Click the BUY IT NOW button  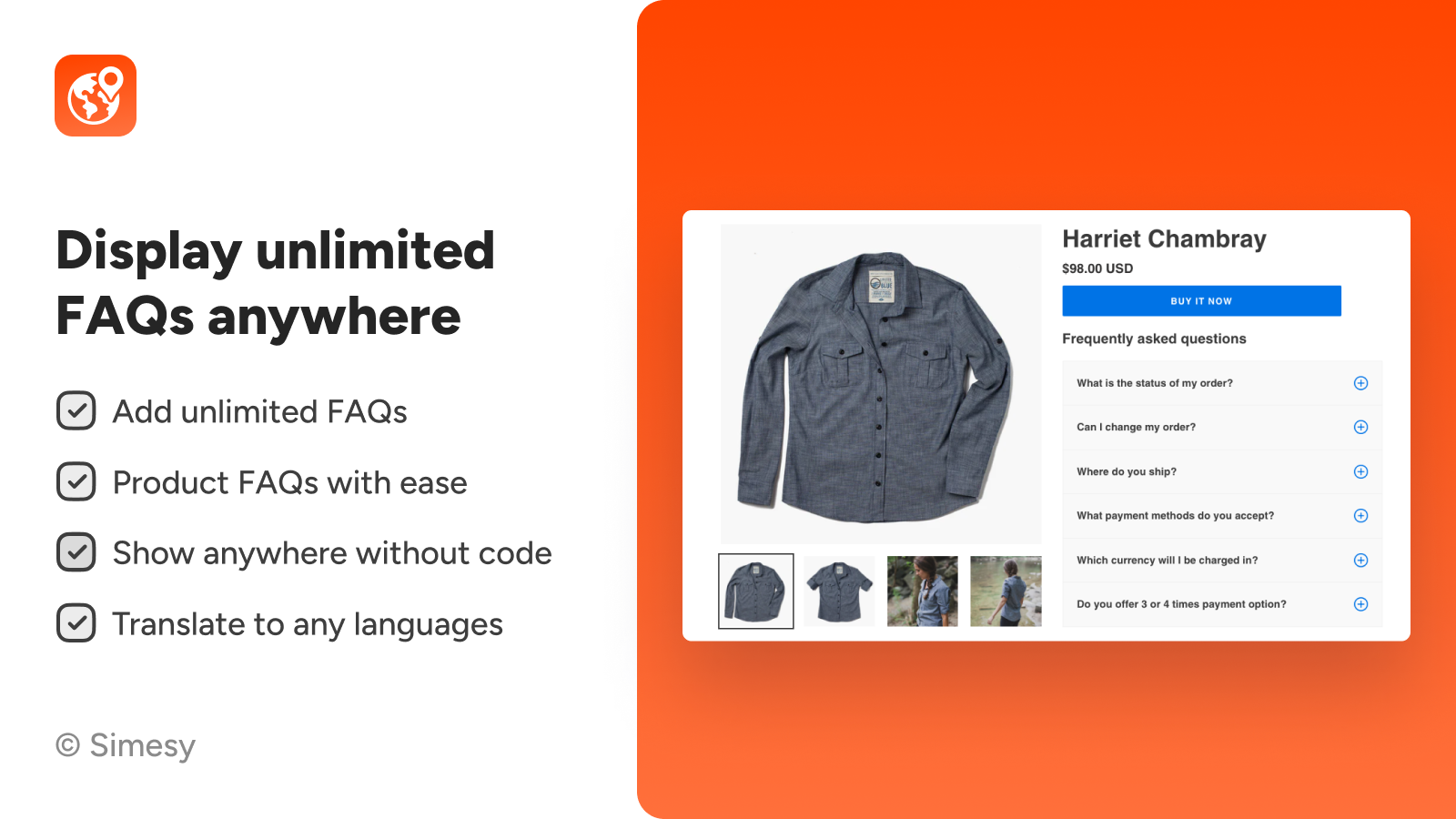[x=1201, y=301]
